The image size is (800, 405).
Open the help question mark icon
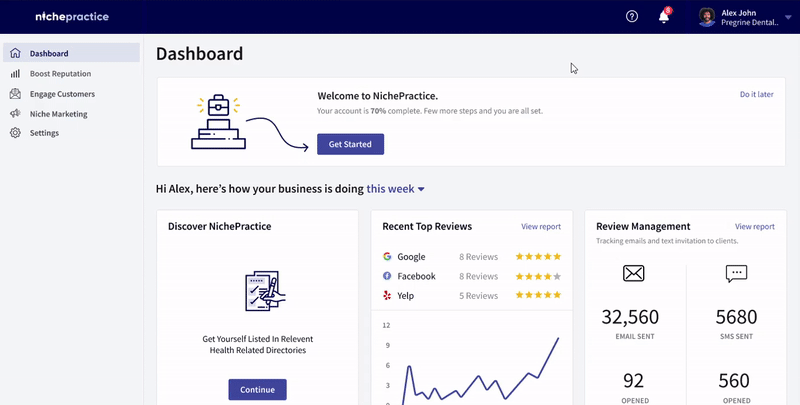[632, 16]
